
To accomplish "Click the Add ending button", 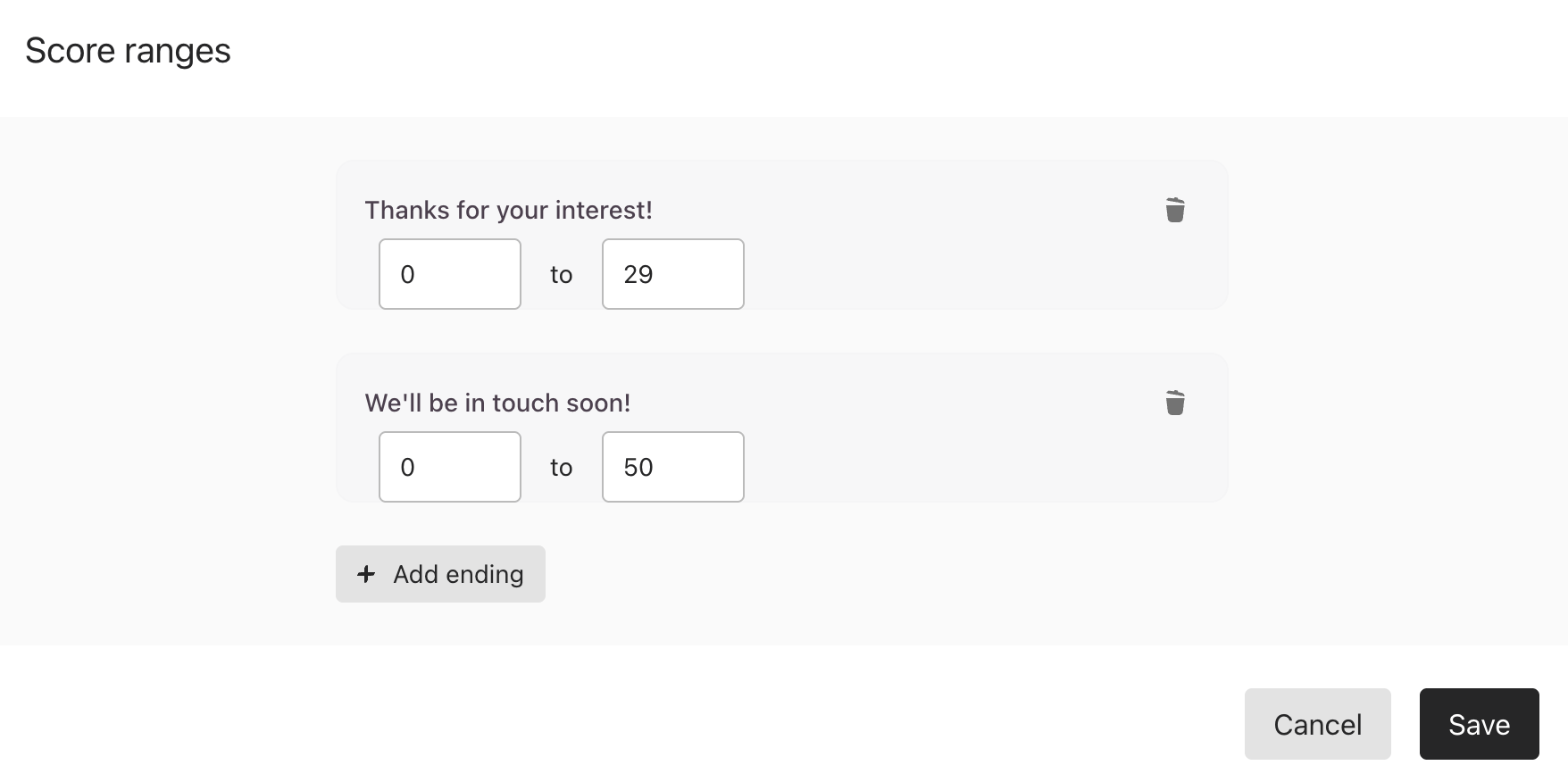I will (440, 574).
